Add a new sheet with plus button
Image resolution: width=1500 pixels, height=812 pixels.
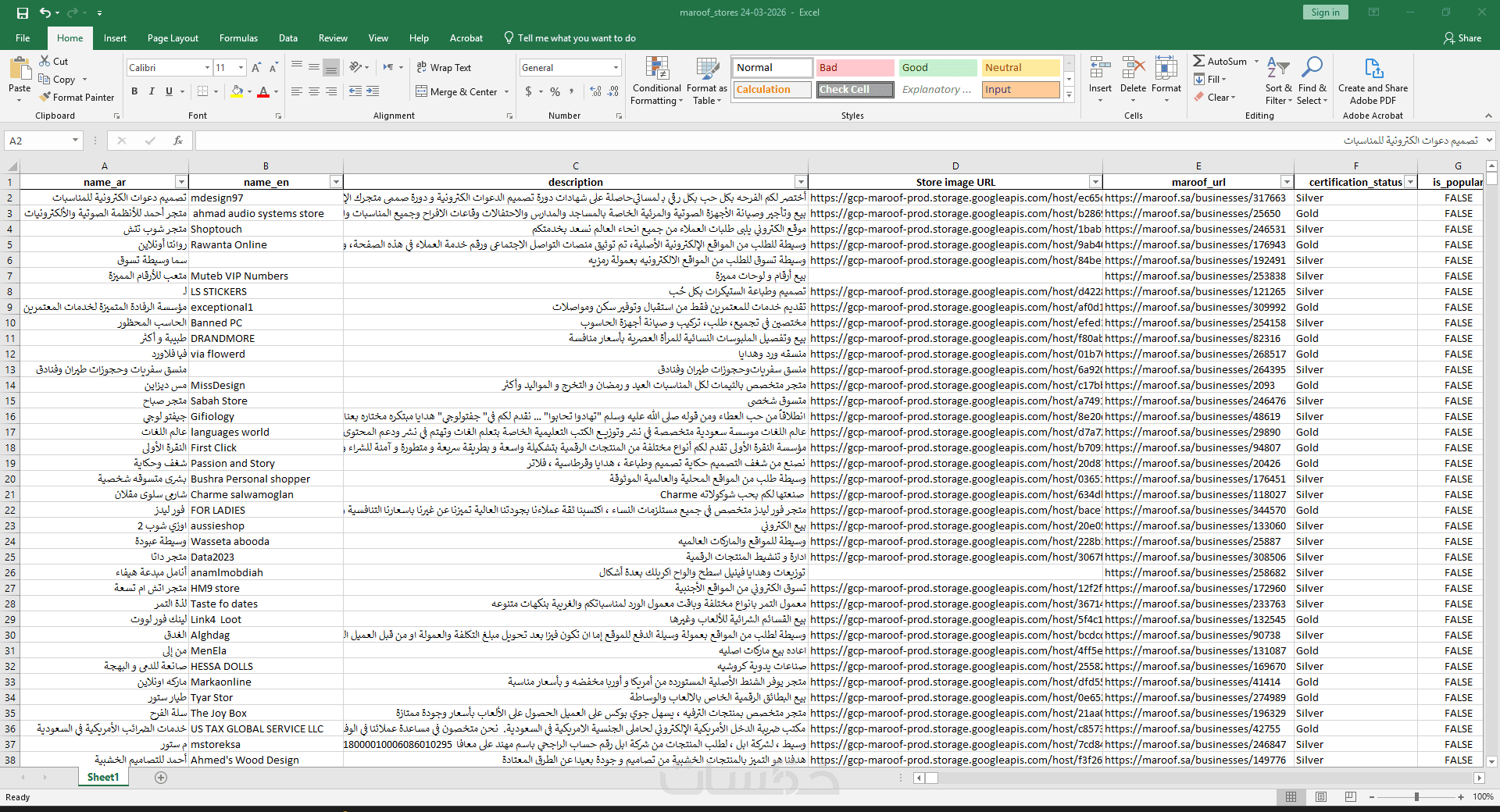(161, 777)
